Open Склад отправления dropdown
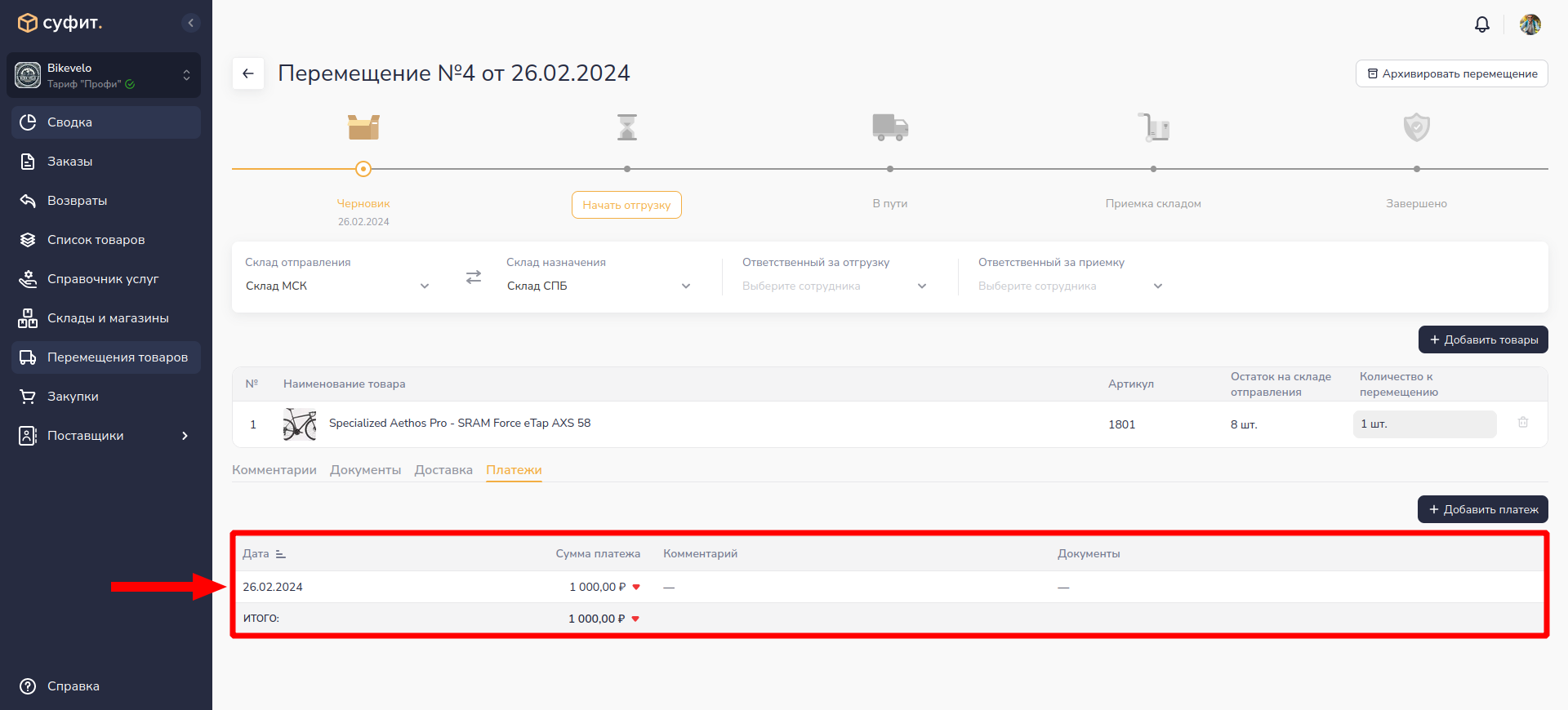Viewport: 1568px width, 710px height. tap(337, 286)
